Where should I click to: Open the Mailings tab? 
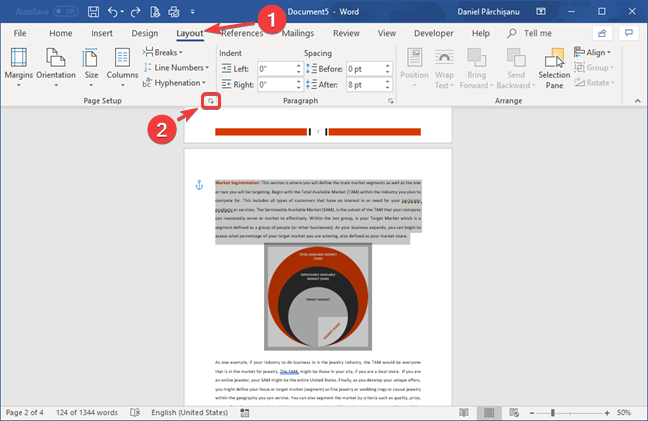point(298,33)
